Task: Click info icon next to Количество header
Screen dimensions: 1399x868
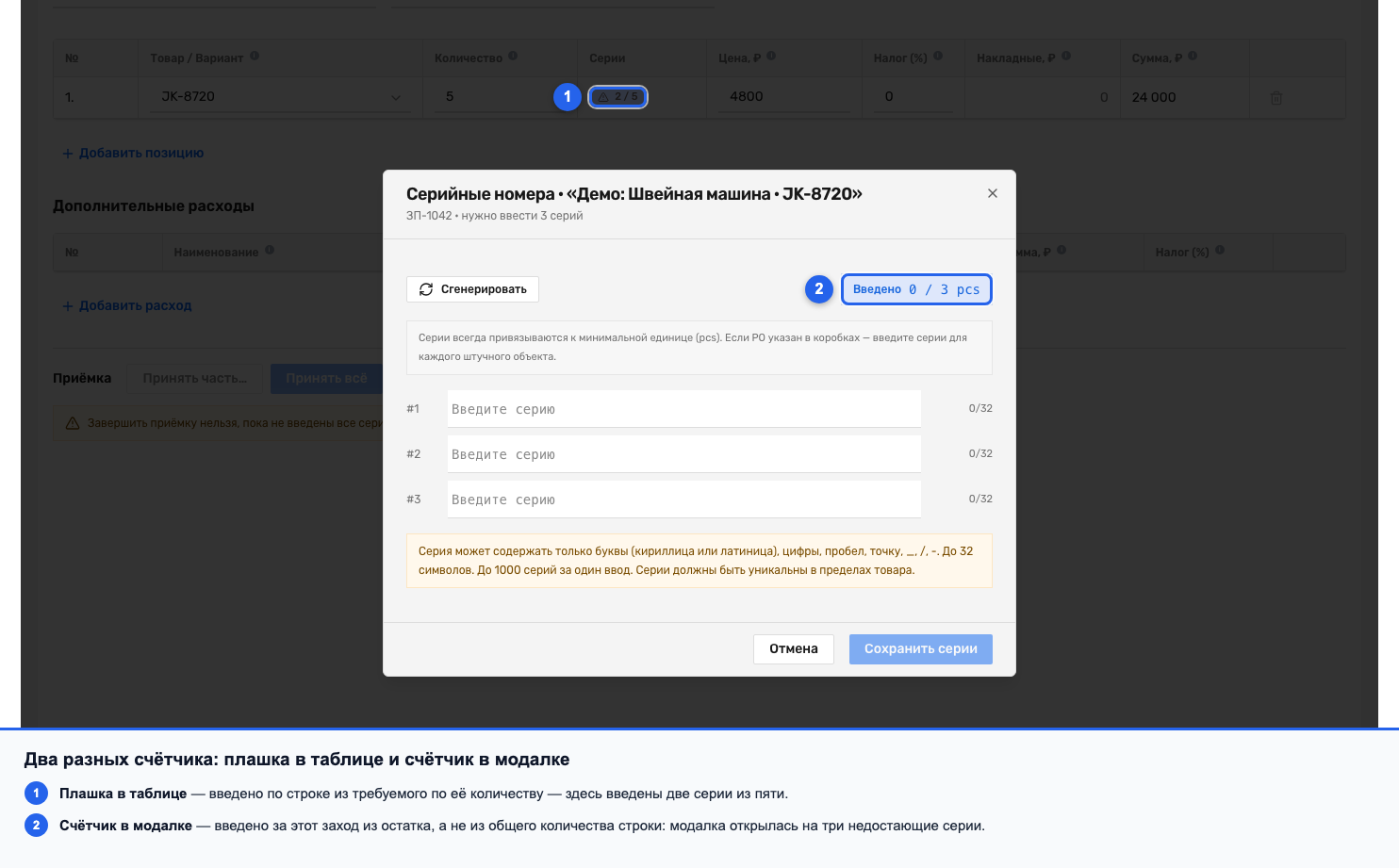Action: (x=513, y=57)
